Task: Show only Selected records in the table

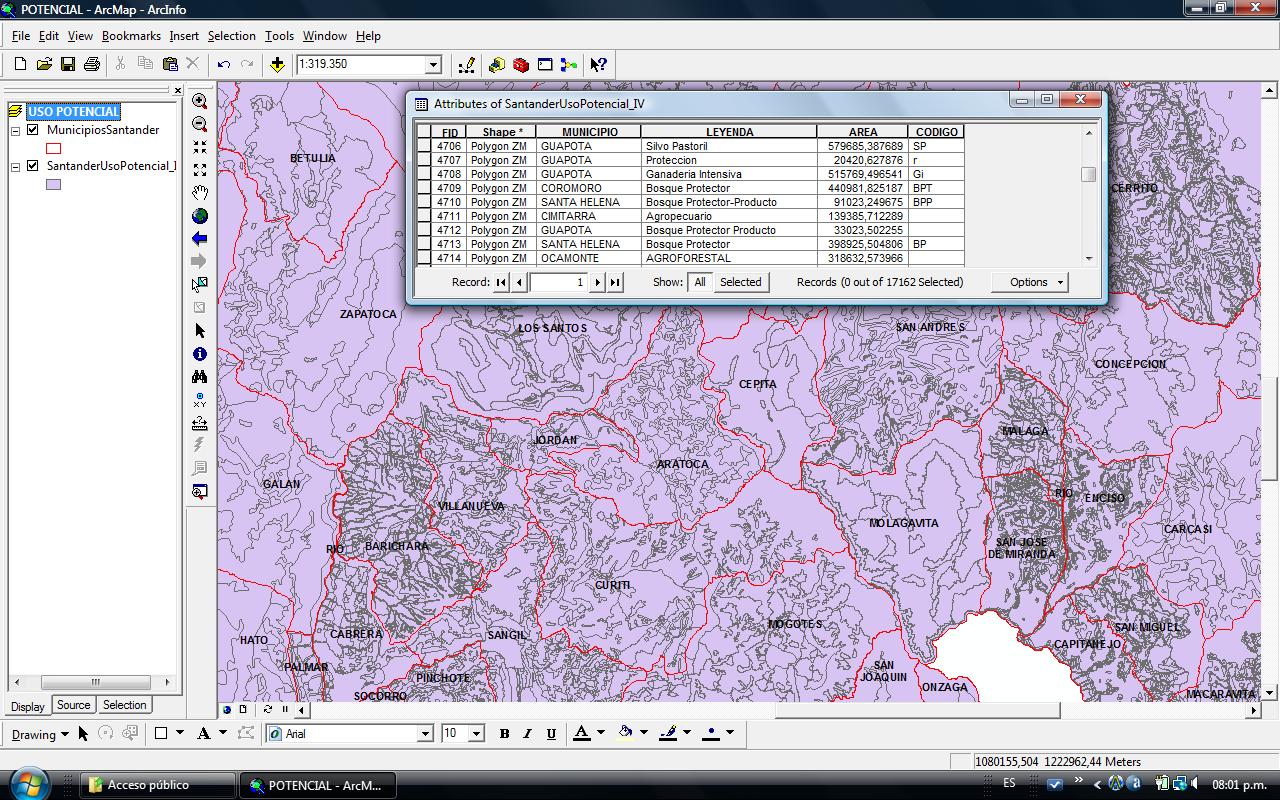Action: coord(741,282)
